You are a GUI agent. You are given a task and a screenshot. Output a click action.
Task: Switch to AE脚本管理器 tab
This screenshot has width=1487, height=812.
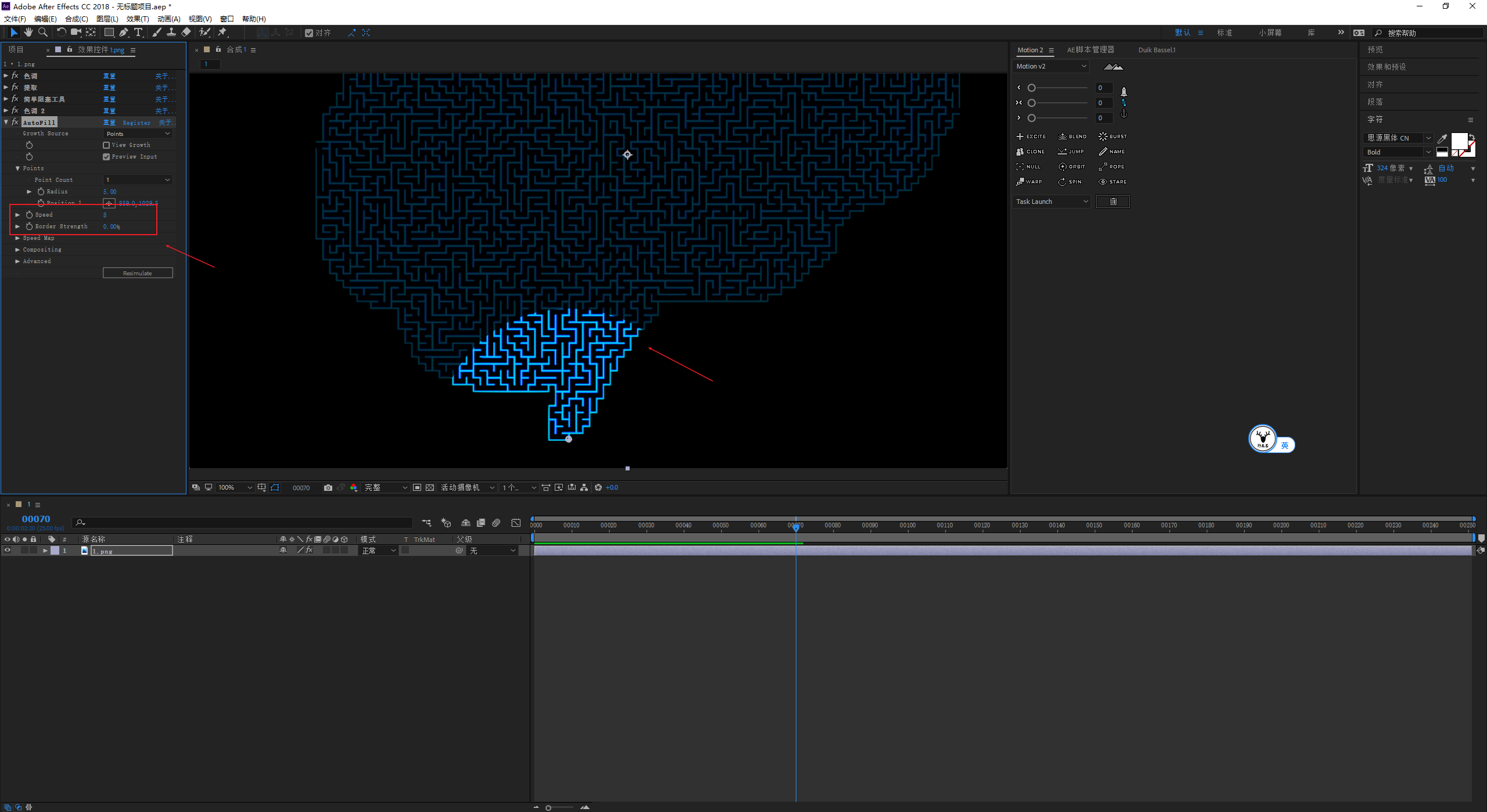1090,50
